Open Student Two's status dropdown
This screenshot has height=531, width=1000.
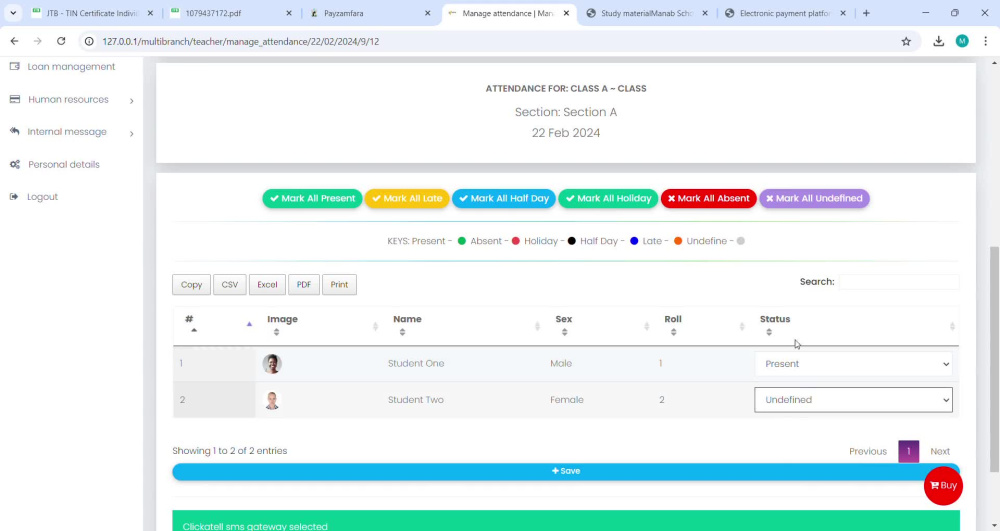tap(853, 400)
